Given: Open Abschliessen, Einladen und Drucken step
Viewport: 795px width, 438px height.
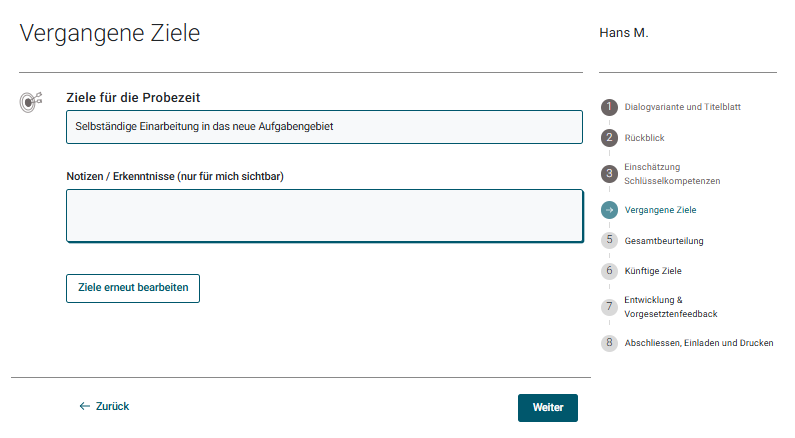Looking at the screenshot, I should (x=698, y=343).
